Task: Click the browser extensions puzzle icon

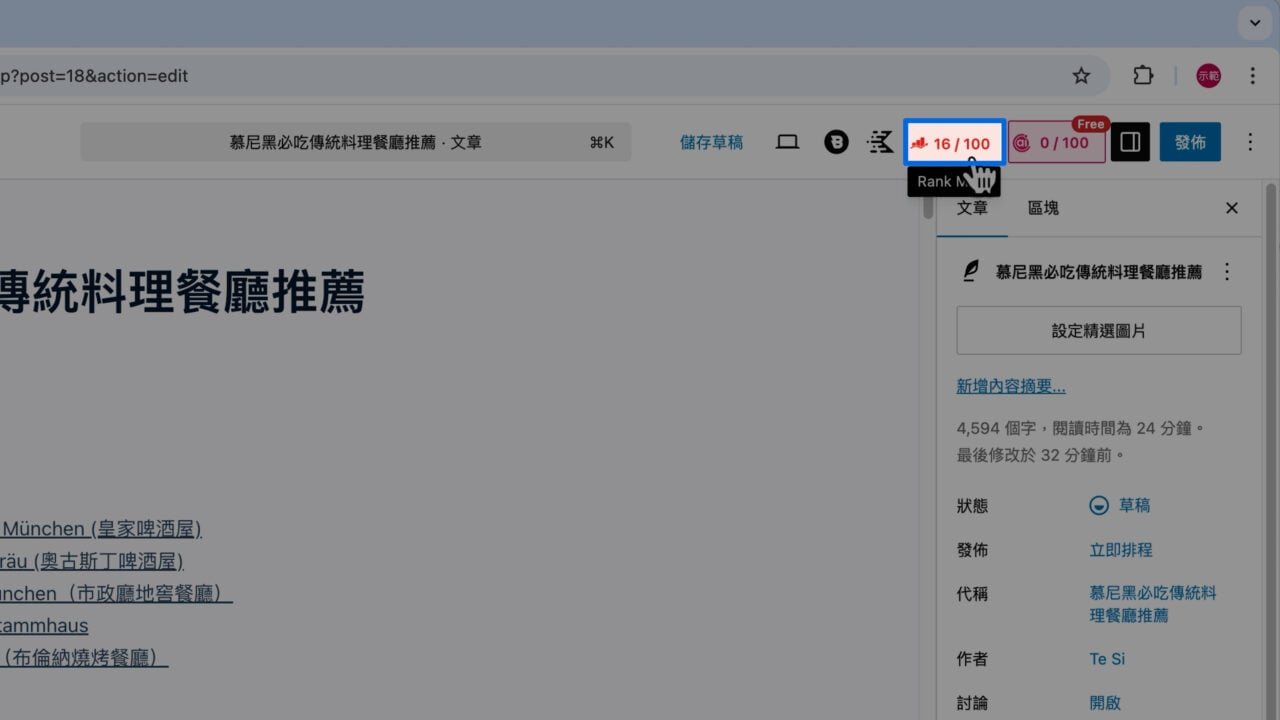Action: [1142, 75]
